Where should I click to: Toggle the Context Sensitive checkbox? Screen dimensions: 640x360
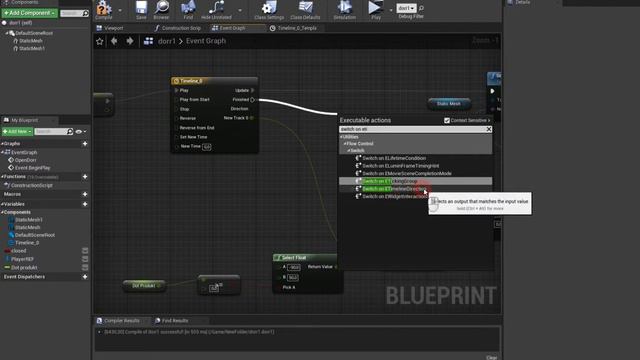click(x=447, y=120)
